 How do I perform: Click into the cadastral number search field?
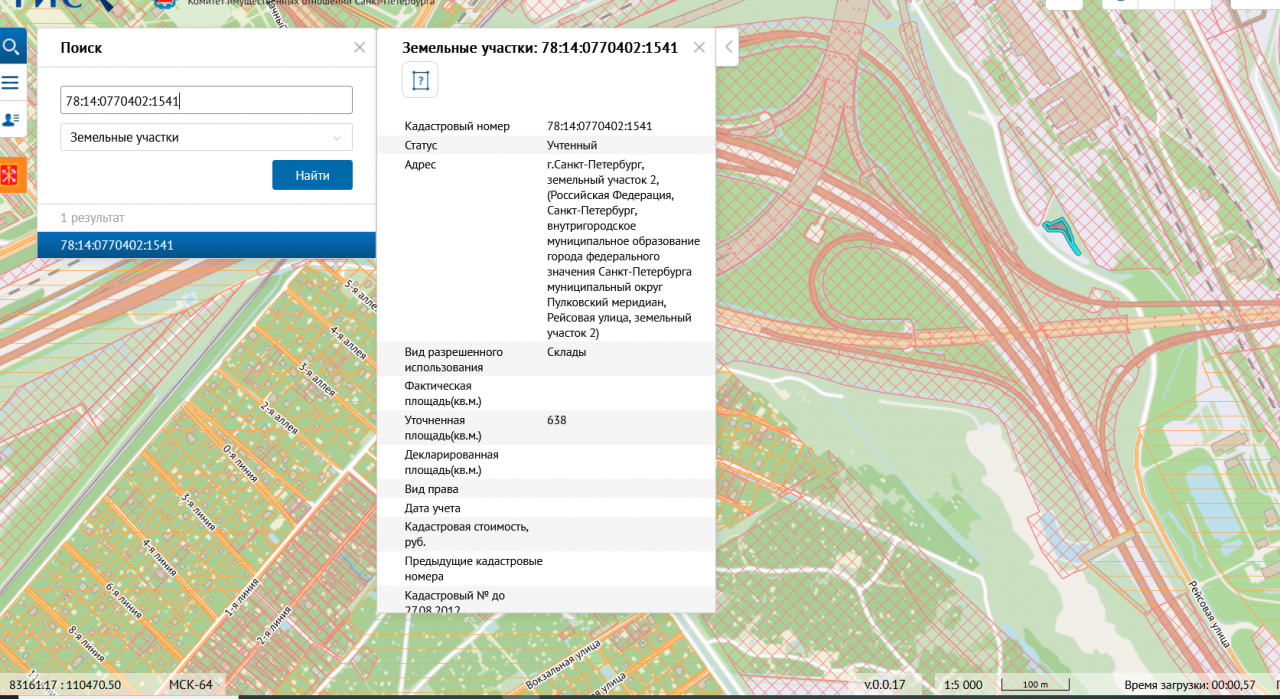(206, 100)
